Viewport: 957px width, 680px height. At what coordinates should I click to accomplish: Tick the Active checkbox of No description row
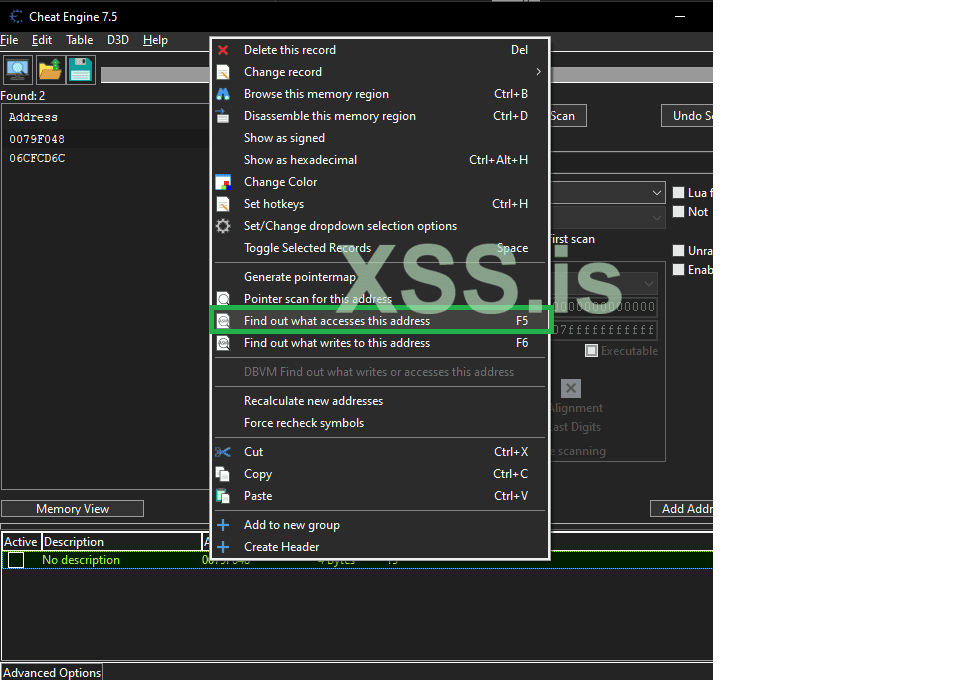(16, 560)
